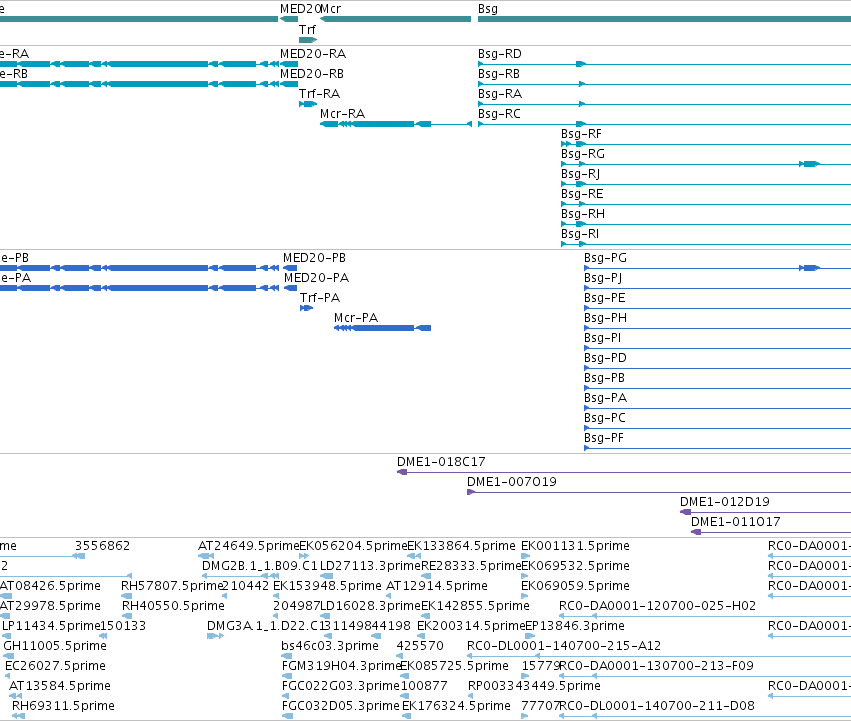Select the Bsg-PE protein label
The image size is (851, 721).
point(605,298)
